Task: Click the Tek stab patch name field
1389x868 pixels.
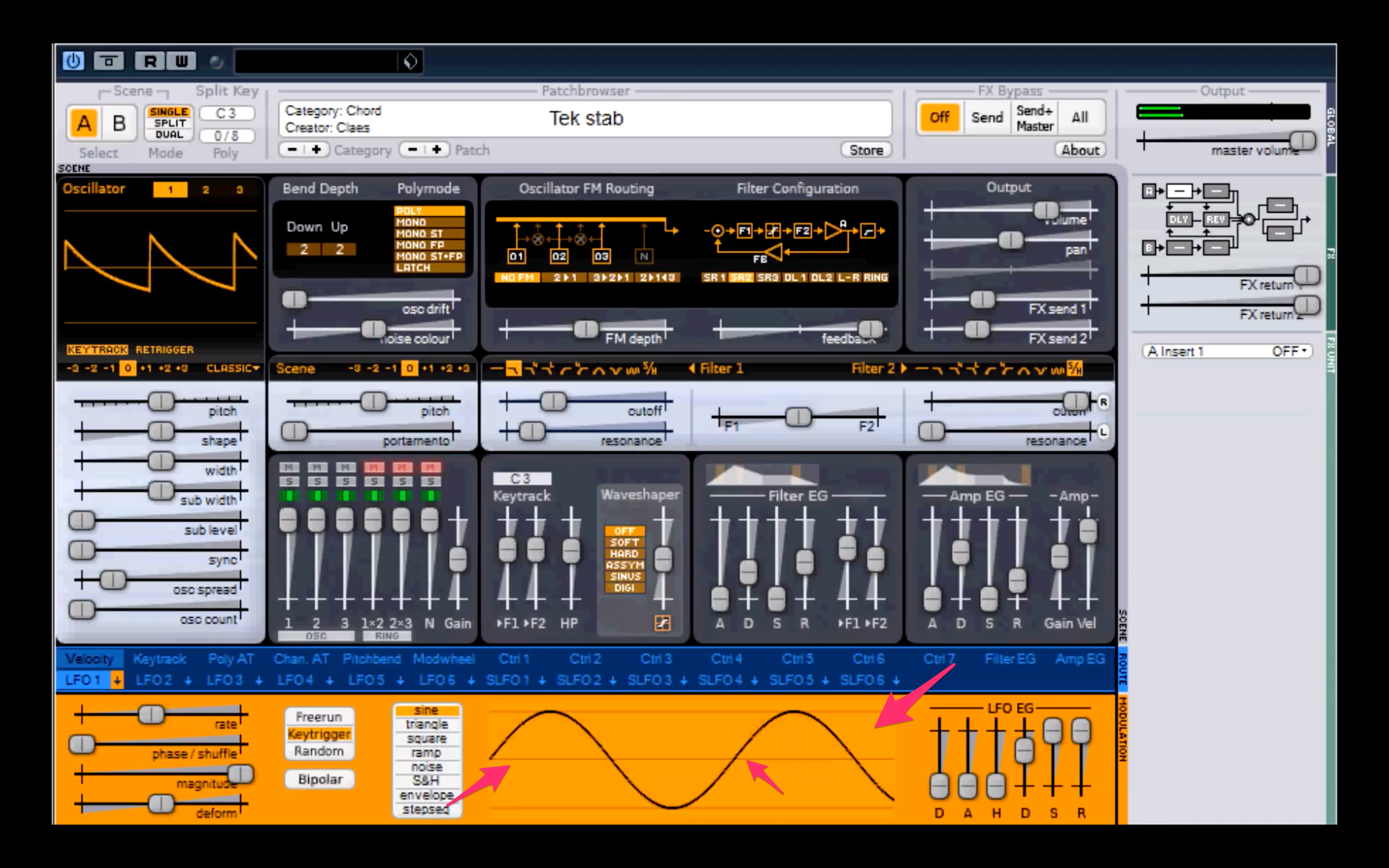Action: pyautogui.click(x=586, y=118)
